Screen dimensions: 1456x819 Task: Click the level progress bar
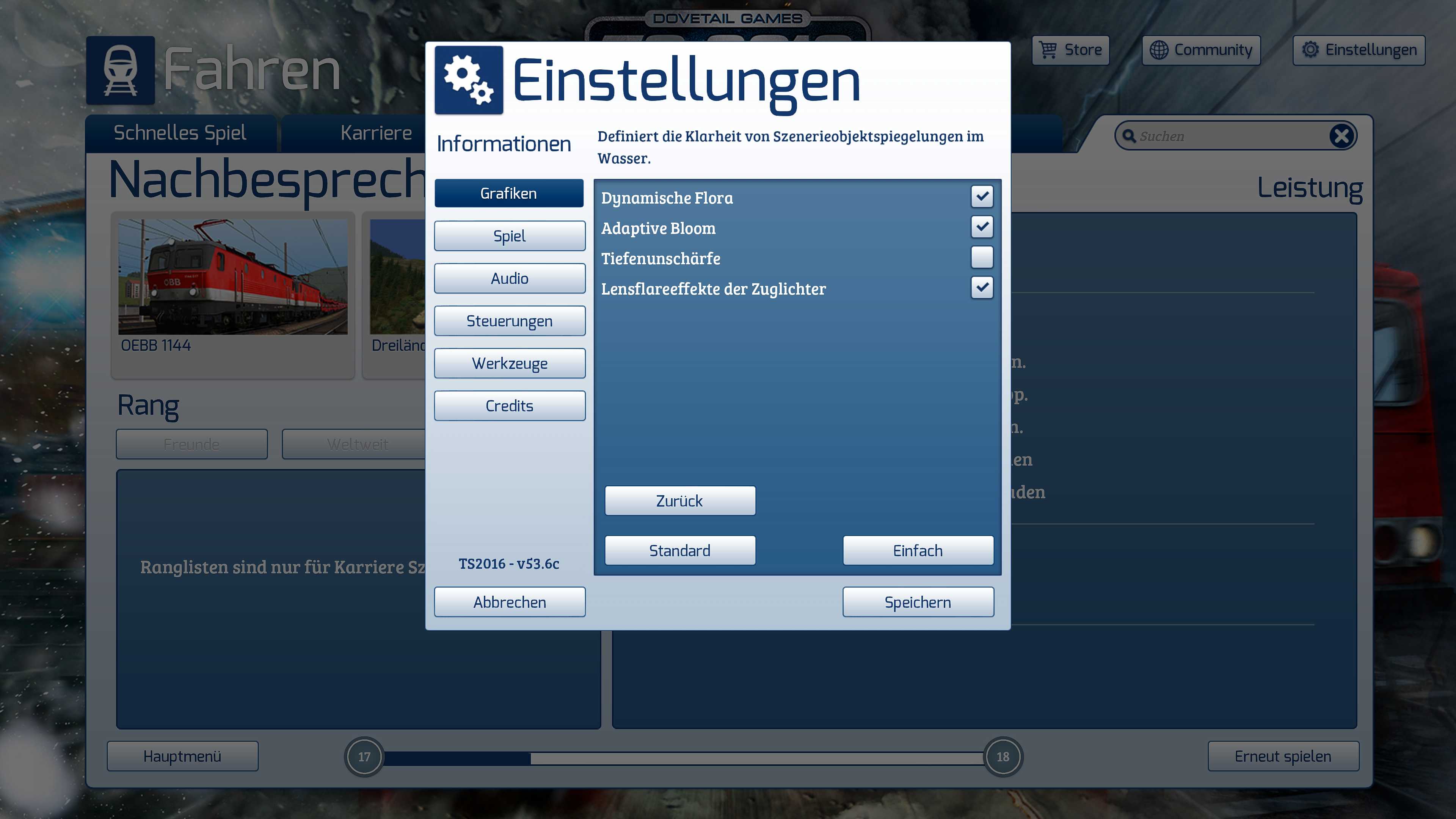click(x=683, y=758)
